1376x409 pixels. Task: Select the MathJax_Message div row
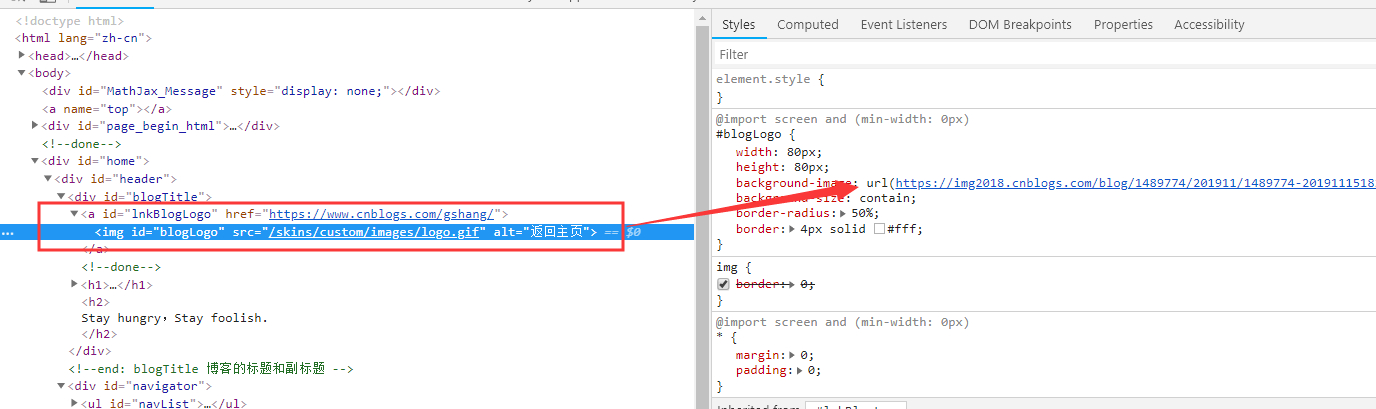point(241,91)
